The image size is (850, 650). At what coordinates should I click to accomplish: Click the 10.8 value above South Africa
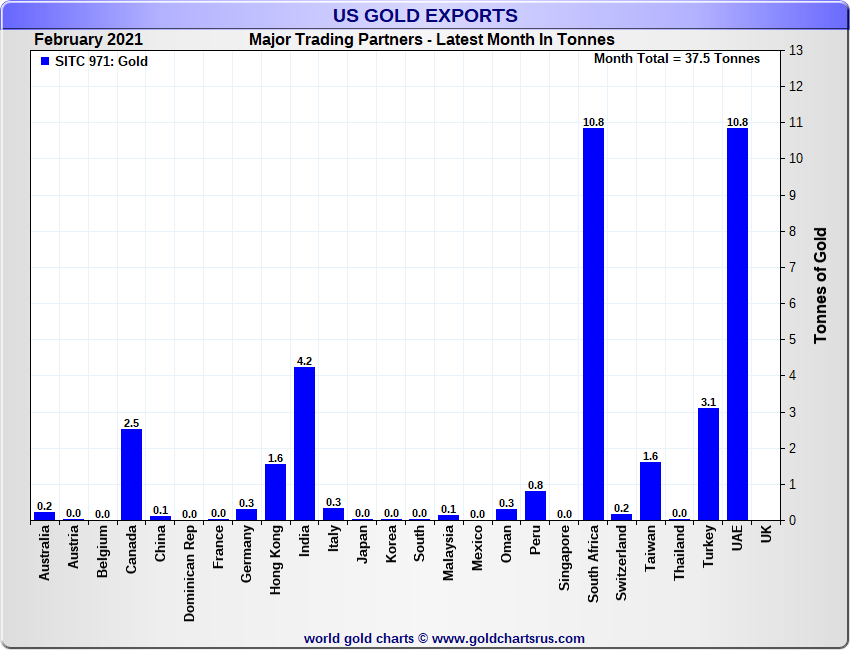point(593,123)
